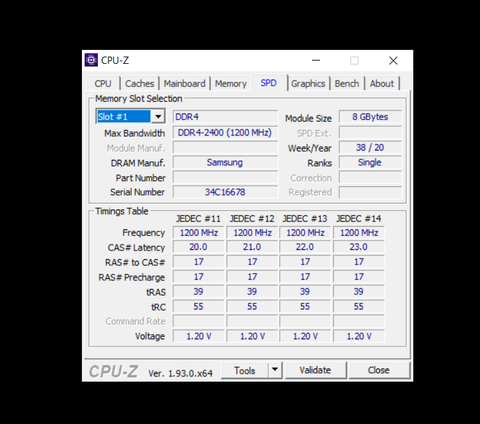
Task: Expand the Slot #1 dropdown arrow
Action: click(158, 117)
